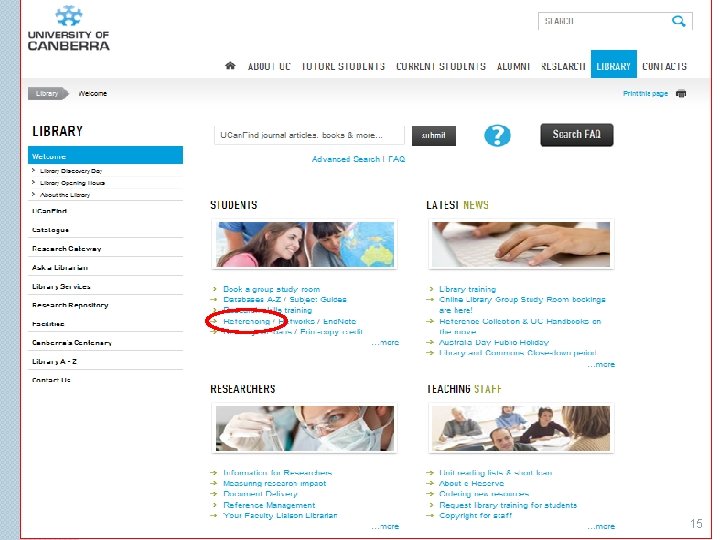The height and width of the screenshot is (540, 720).
Task: Click the home icon in navigation bar
Action: (x=230, y=66)
